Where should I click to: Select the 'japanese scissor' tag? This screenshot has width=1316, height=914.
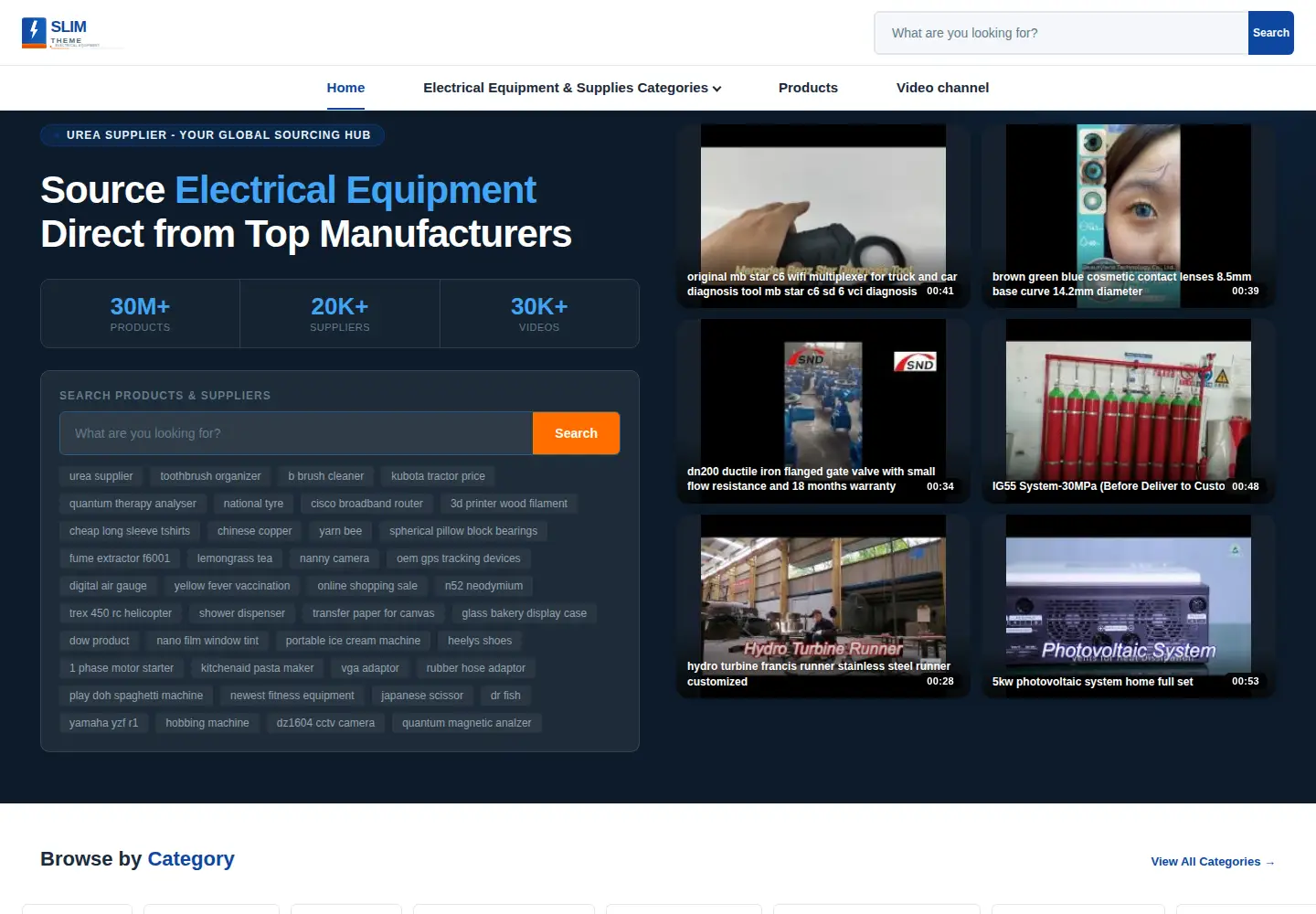(422, 696)
